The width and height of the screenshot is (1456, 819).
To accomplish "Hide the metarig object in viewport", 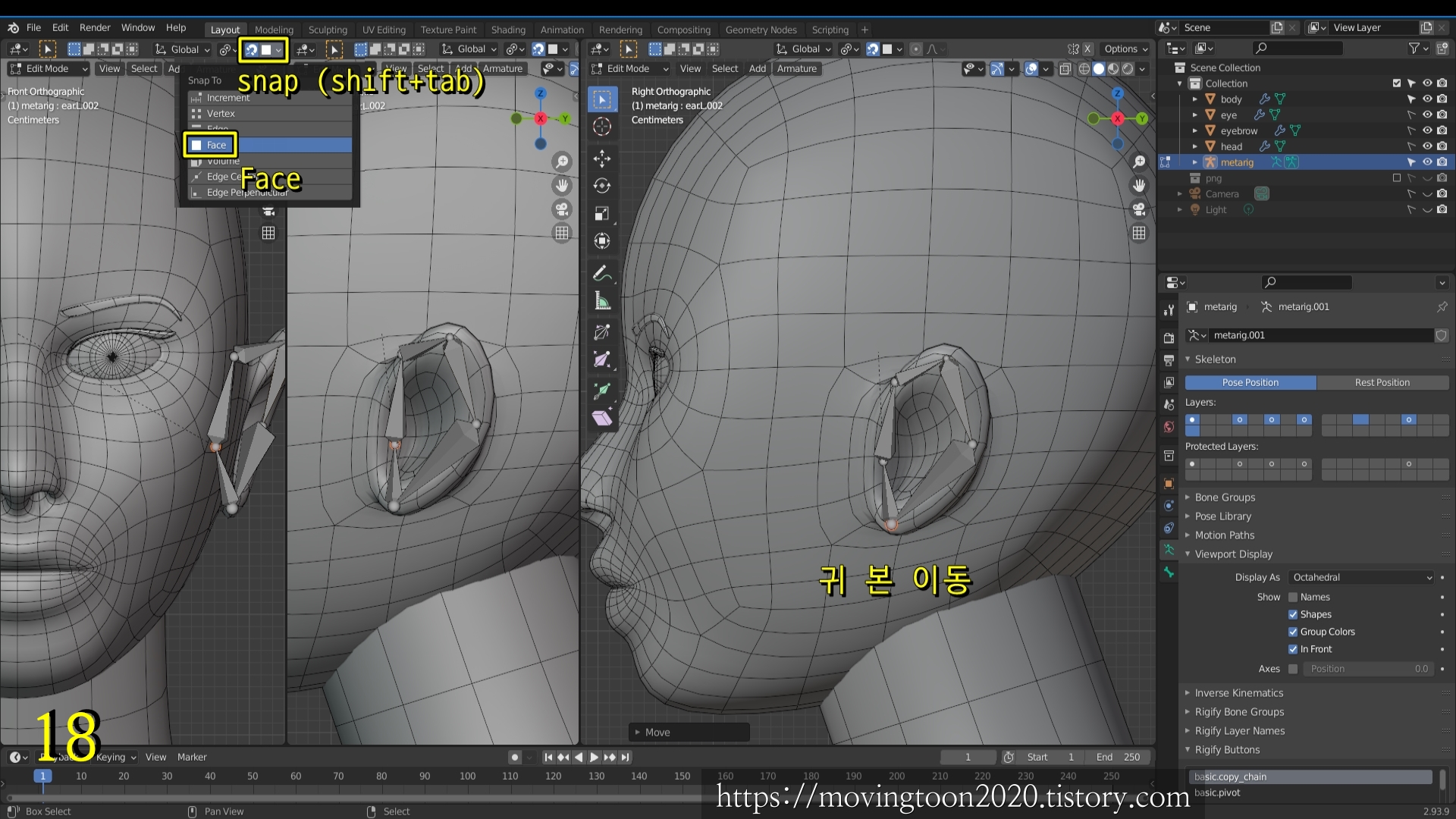I will 1426,162.
